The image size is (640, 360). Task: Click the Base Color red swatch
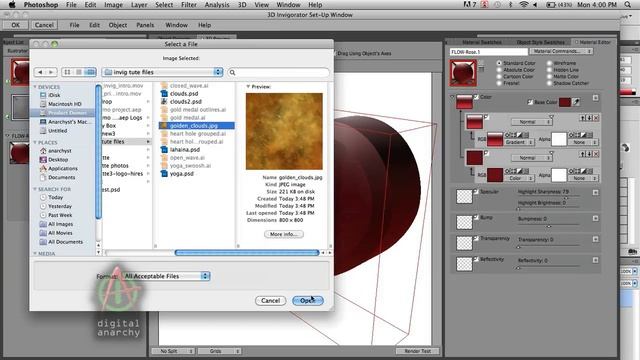(x=565, y=102)
